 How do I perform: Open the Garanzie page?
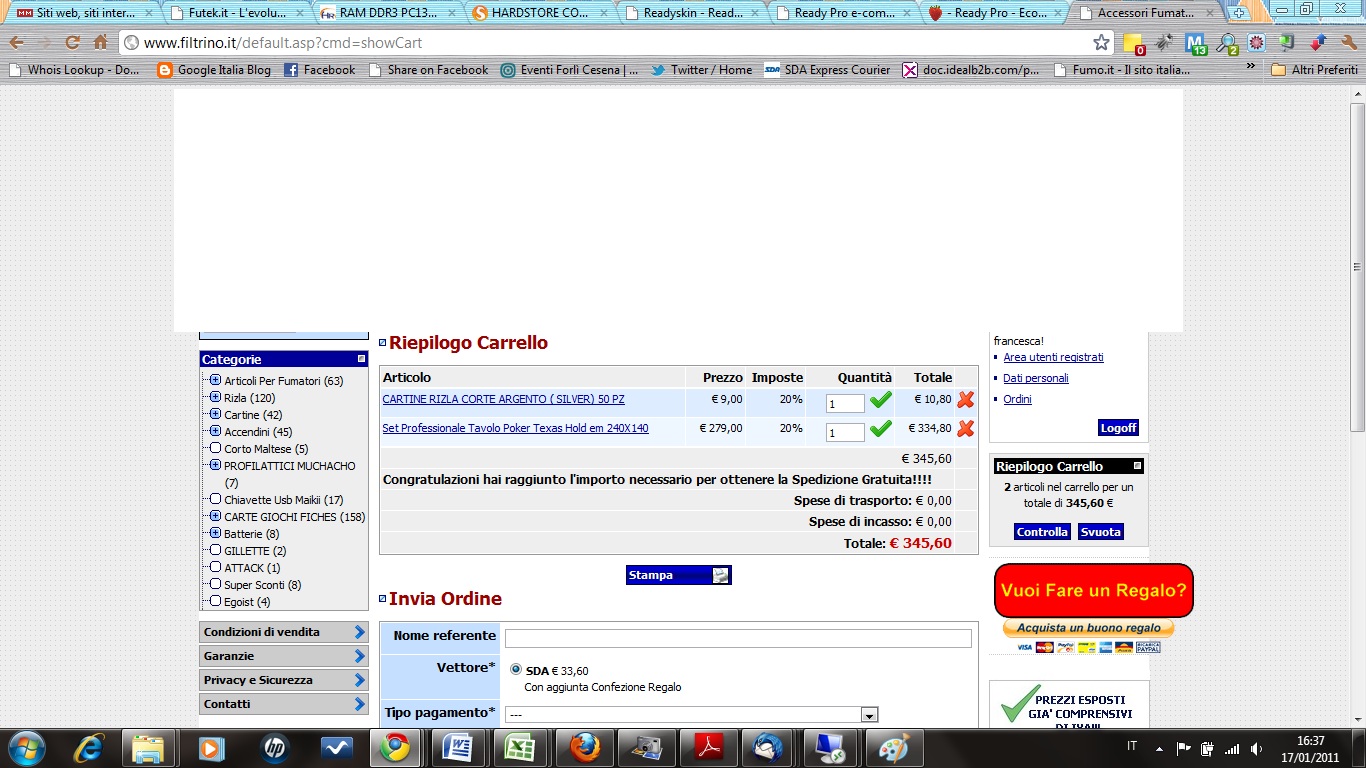[284, 656]
